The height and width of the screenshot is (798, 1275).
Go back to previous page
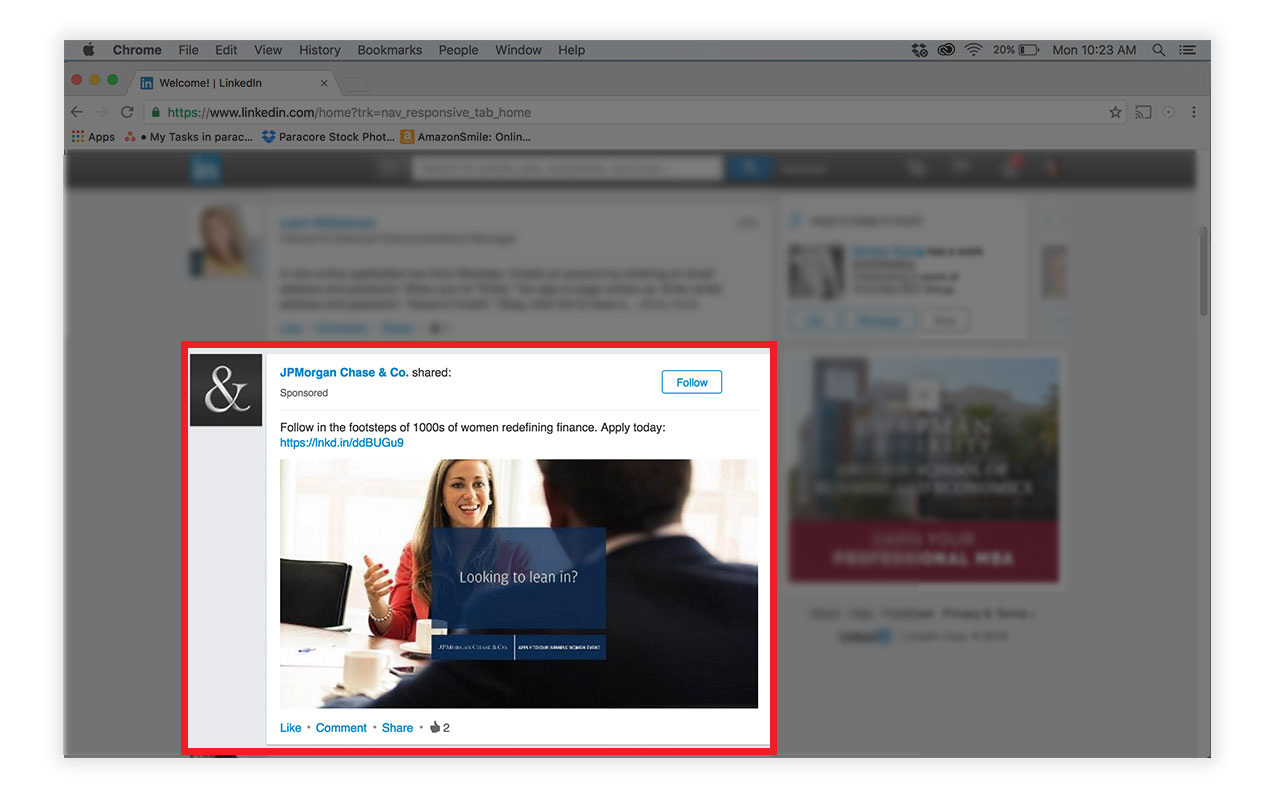pos(77,112)
